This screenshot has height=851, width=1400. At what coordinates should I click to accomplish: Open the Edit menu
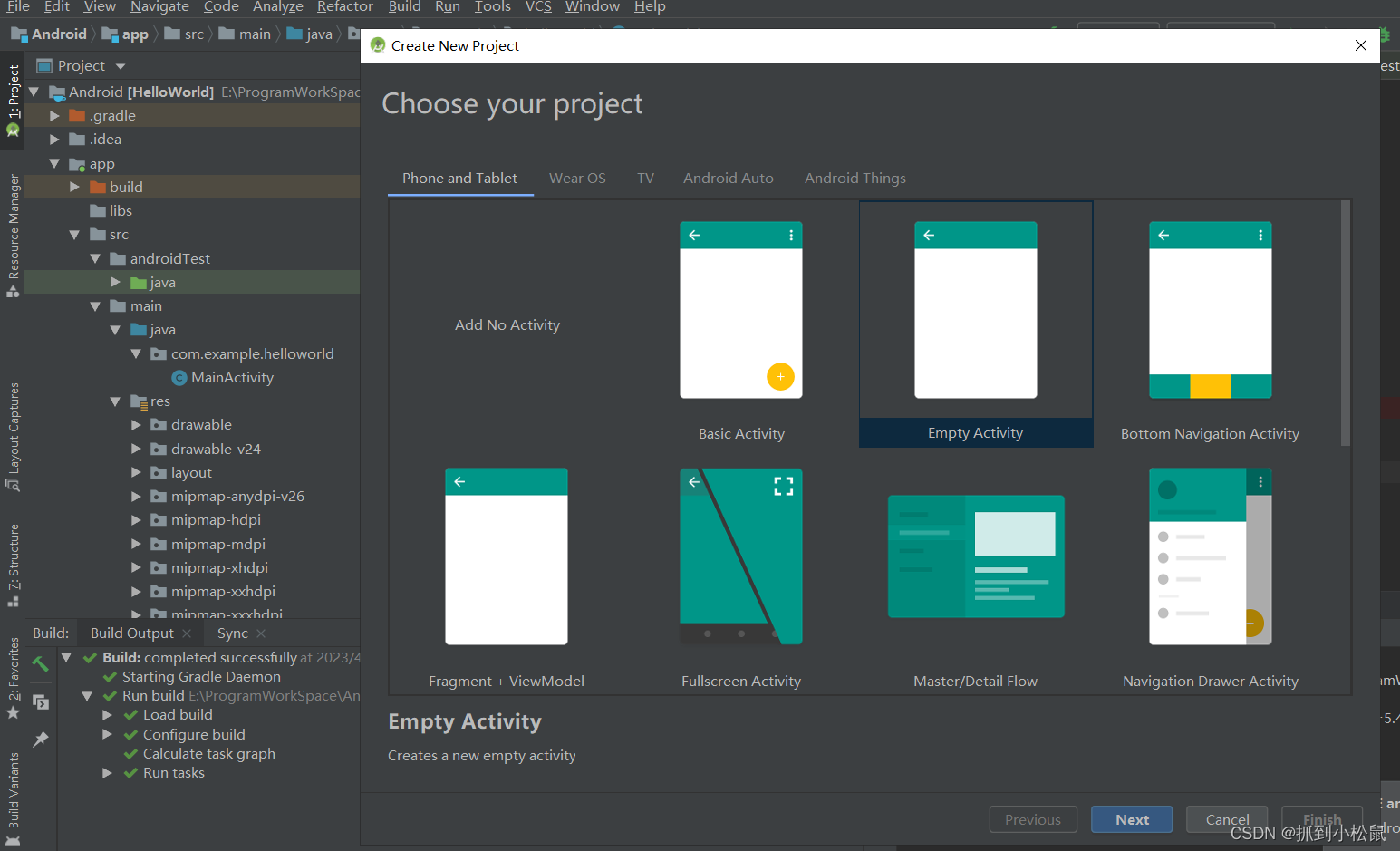(x=57, y=7)
